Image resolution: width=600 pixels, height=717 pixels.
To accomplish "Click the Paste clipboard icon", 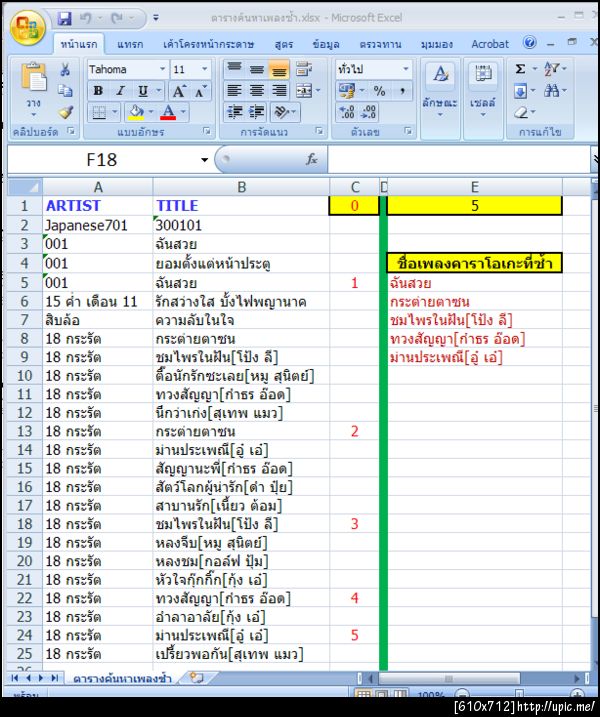I will pyautogui.click(x=33, y=77).
